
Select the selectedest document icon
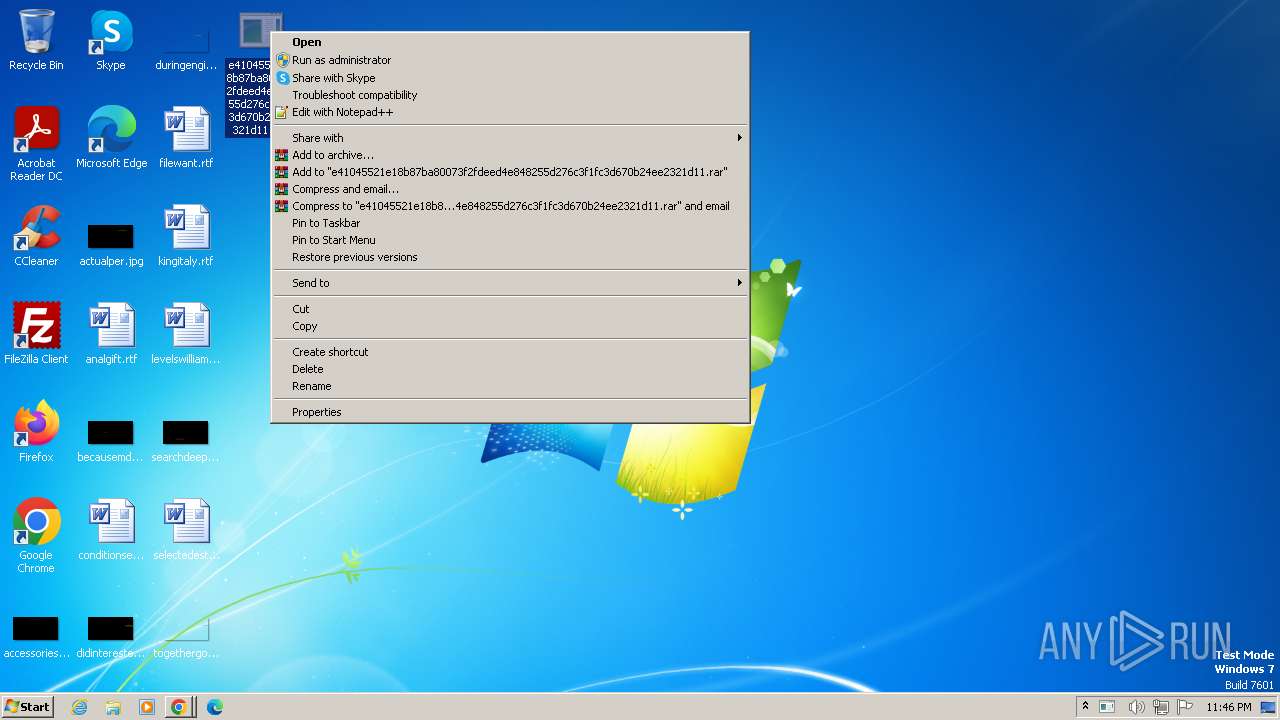point(186,530)
